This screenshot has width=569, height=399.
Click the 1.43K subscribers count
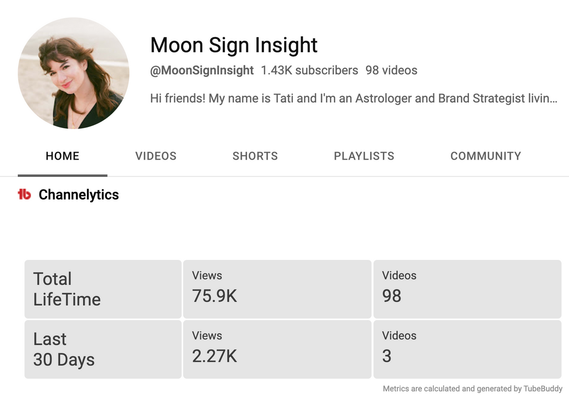(x=310, y=70)
